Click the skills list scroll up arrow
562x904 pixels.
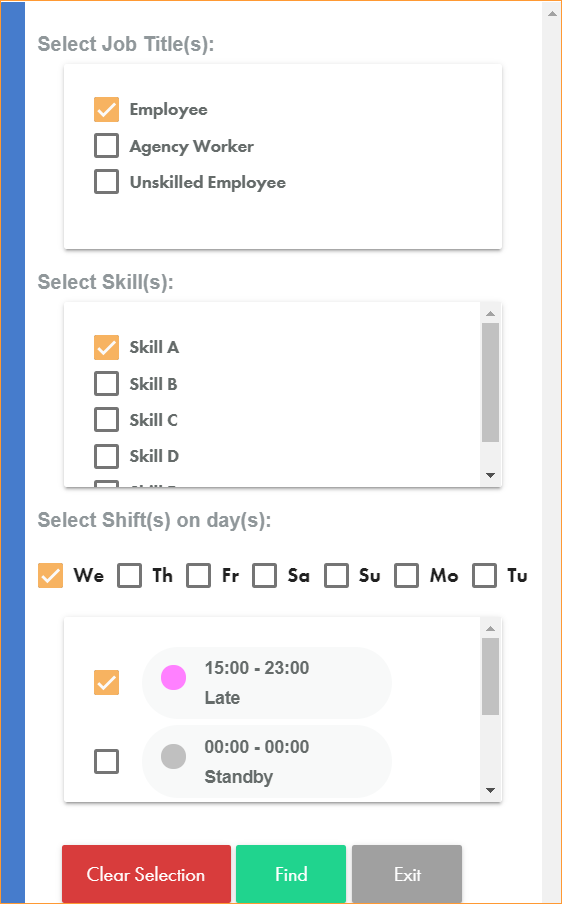(x=491, y=314)
